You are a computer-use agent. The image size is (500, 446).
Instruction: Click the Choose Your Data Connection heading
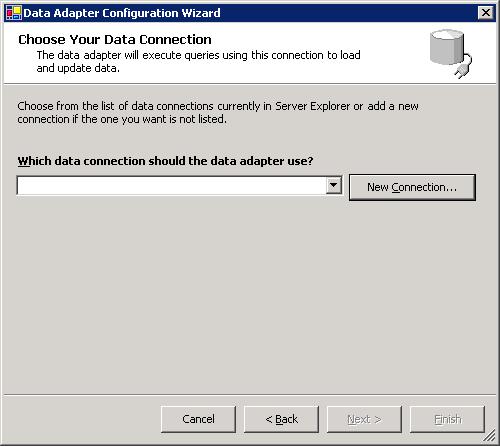pos(115,39)
